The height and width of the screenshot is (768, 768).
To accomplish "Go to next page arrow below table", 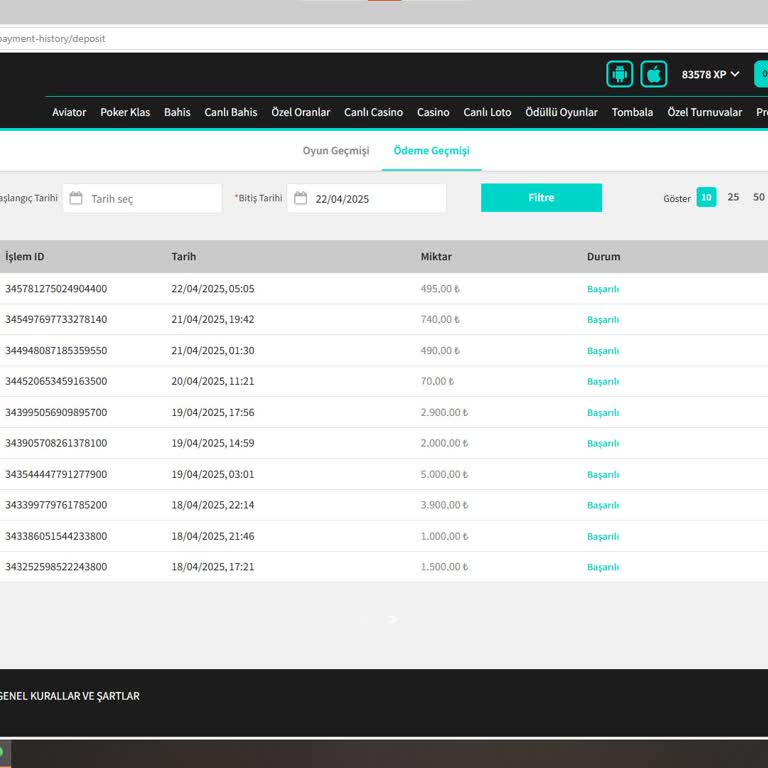I will (393, 619).
